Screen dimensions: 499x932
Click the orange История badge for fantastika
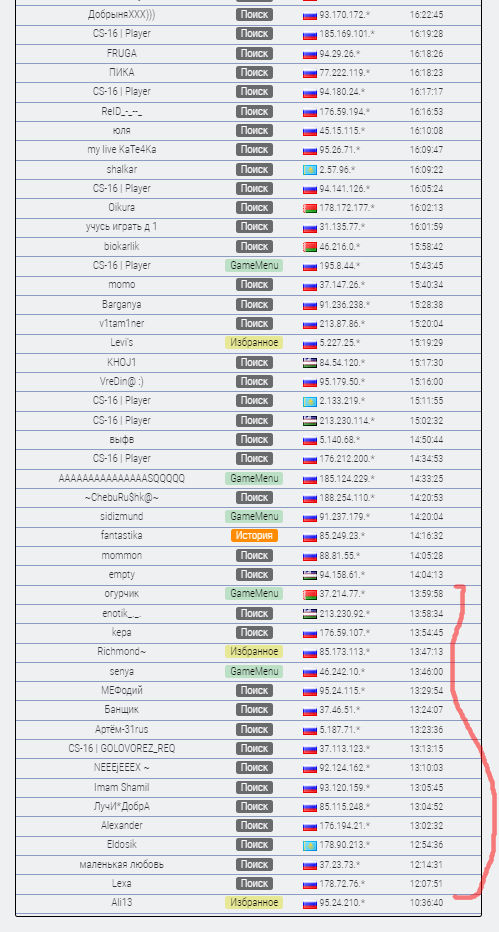[254, 536]
